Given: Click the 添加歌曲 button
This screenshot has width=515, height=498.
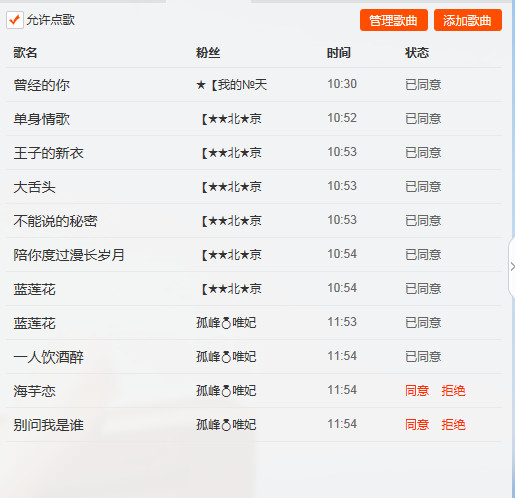Looking at the screenshot, I should [468, 20].
